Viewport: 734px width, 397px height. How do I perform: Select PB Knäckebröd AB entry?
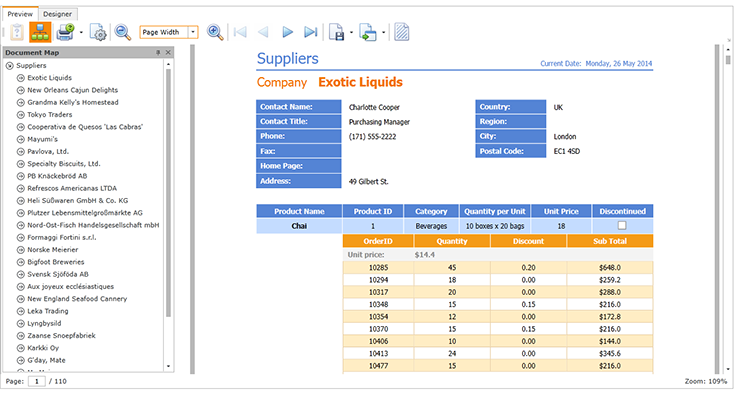click(x=57, y=176)
